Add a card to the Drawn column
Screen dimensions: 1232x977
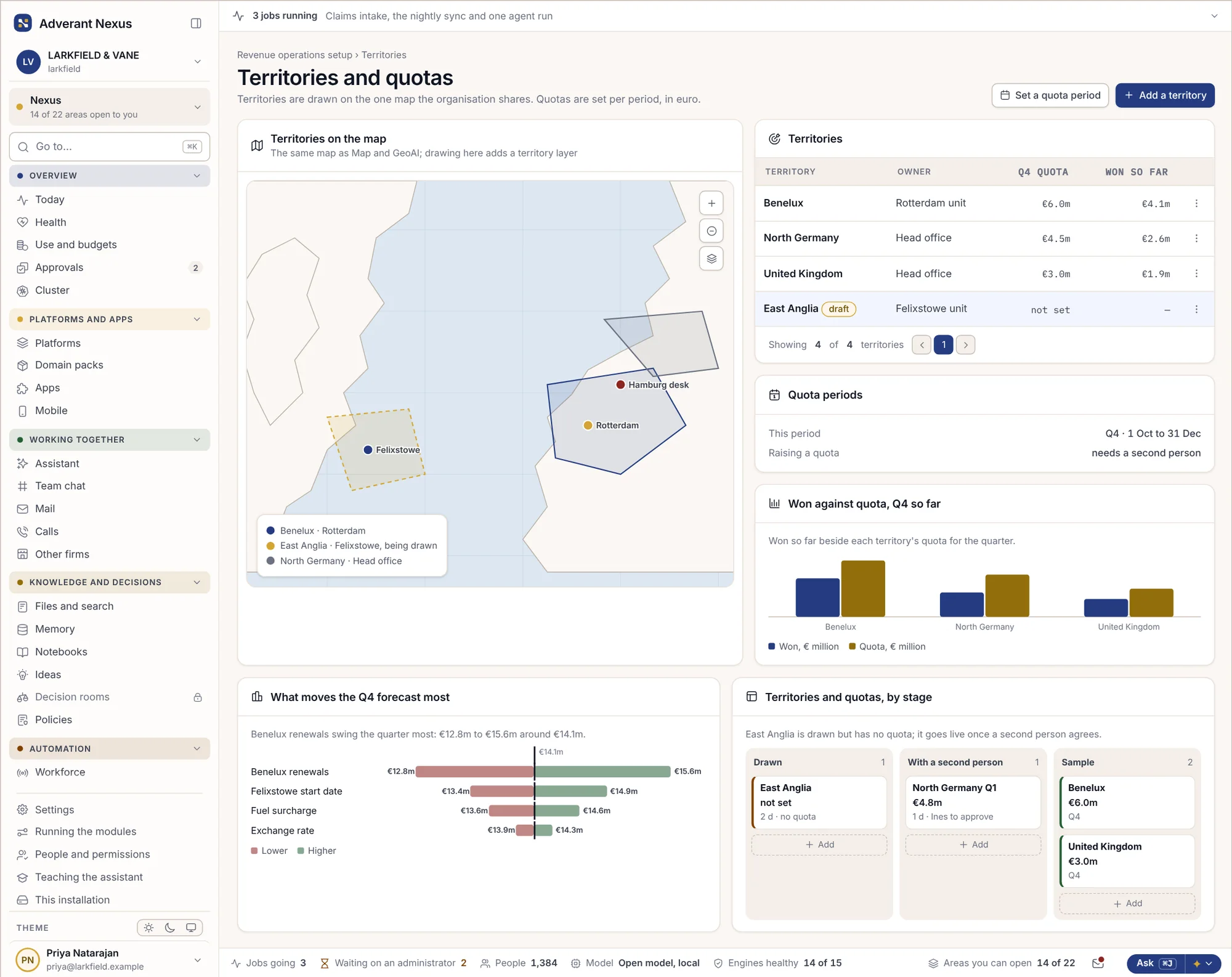click(819, 845)
